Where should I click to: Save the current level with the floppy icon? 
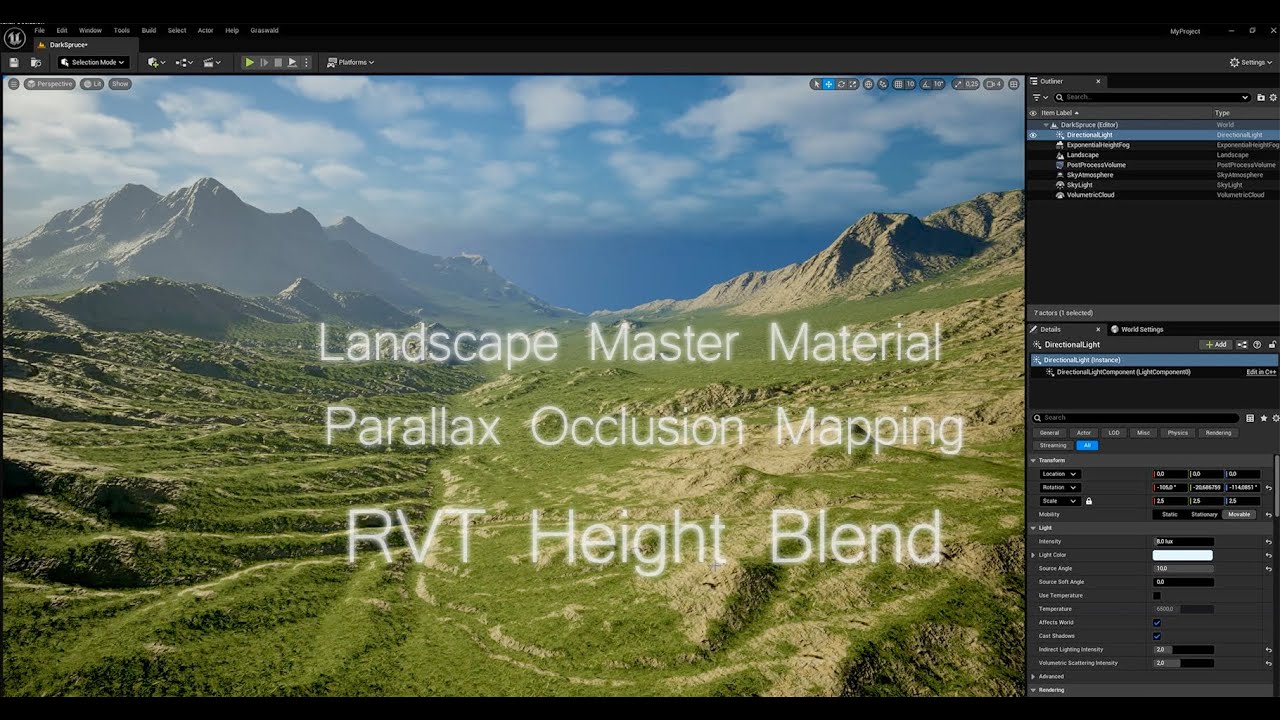[x=14, y=62]
